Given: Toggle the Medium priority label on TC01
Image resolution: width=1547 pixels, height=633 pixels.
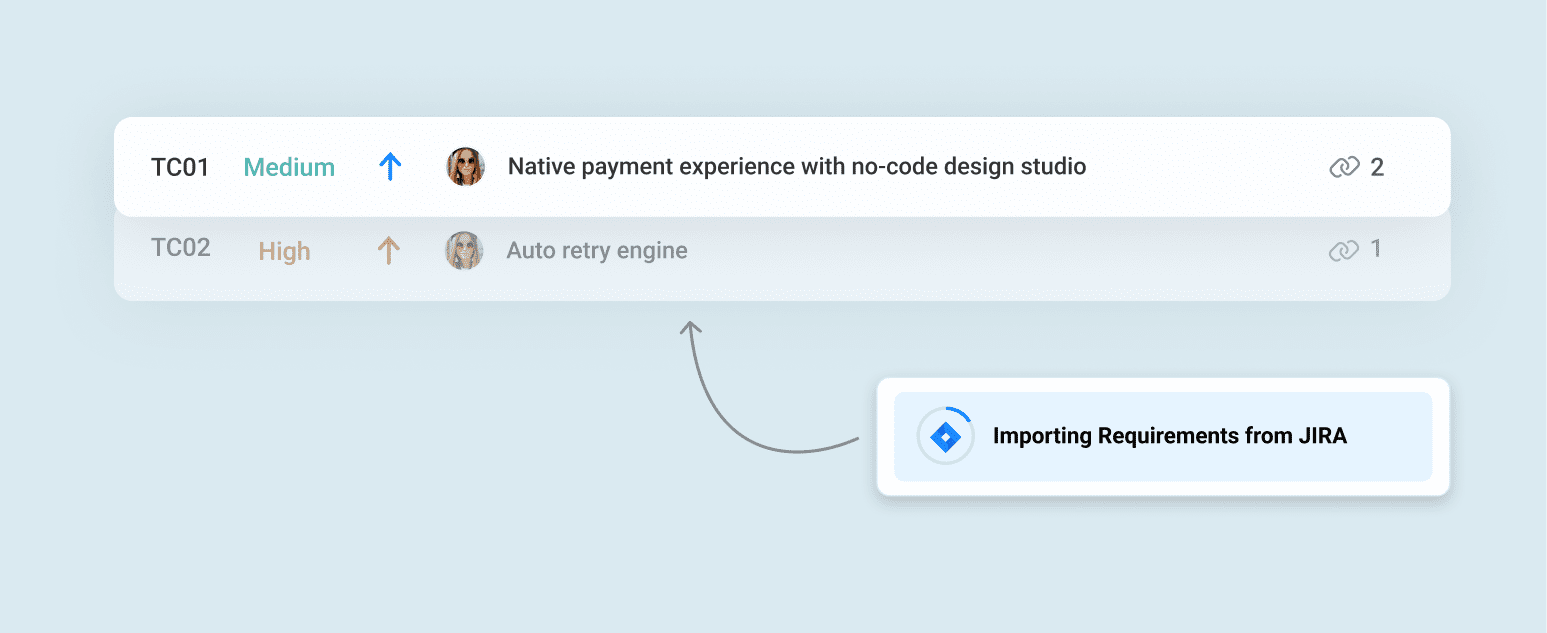Looking at the screenshot, I should point(288,167).
